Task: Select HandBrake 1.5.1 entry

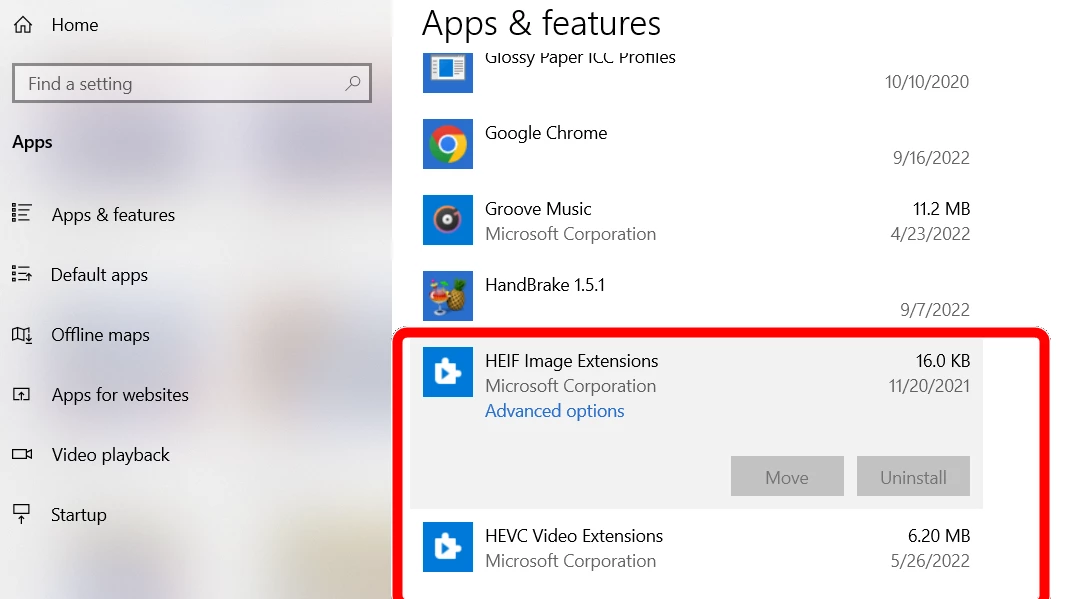Action: tap(696, 296)
